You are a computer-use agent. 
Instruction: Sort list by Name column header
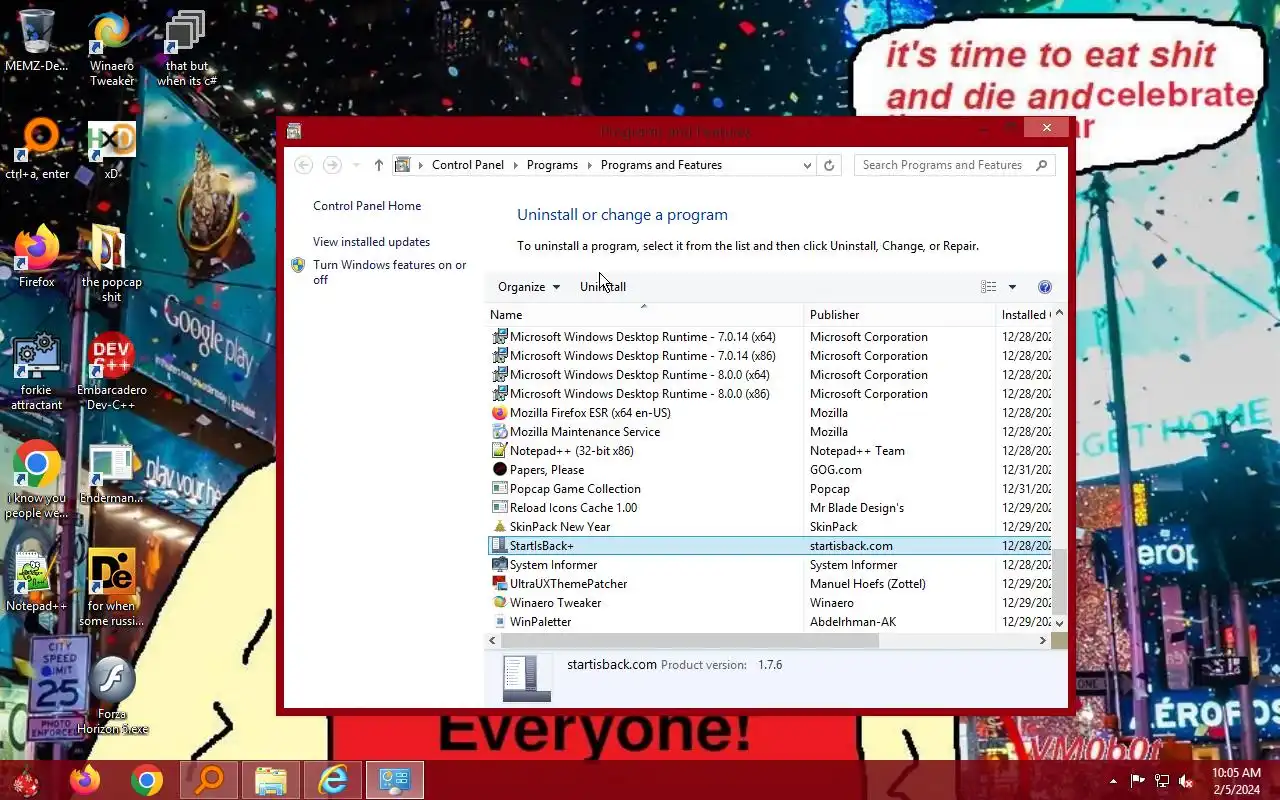click(644, 315)
